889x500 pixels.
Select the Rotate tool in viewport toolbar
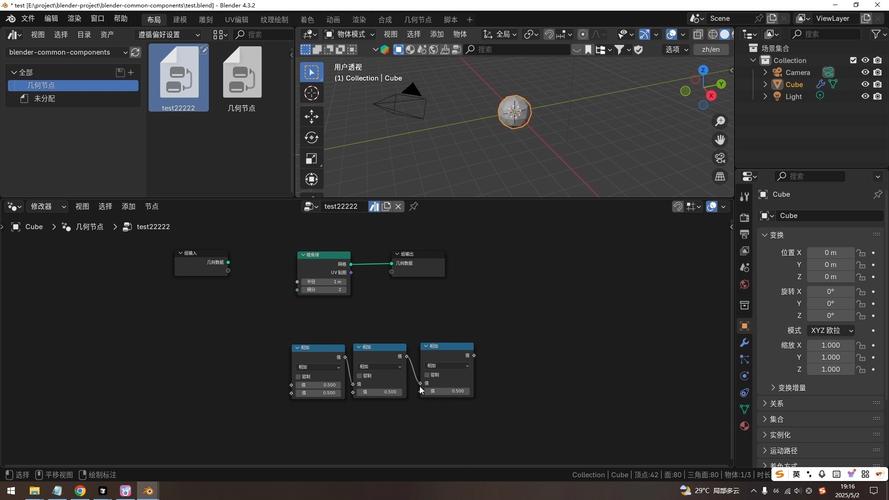click(311, 138)
